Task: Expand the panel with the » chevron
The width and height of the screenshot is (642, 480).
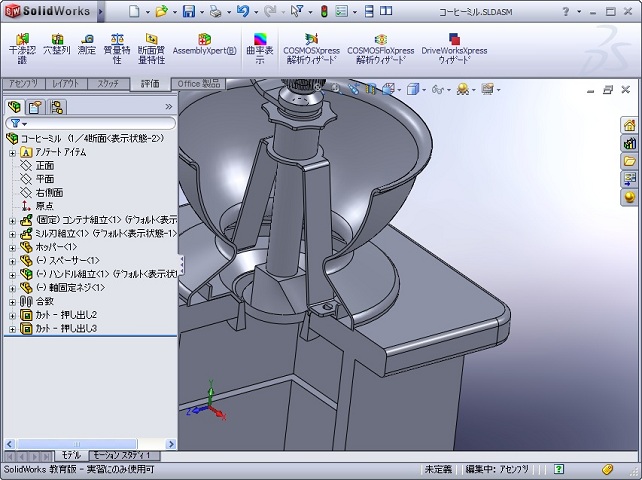Action: [x=169, y=107]
